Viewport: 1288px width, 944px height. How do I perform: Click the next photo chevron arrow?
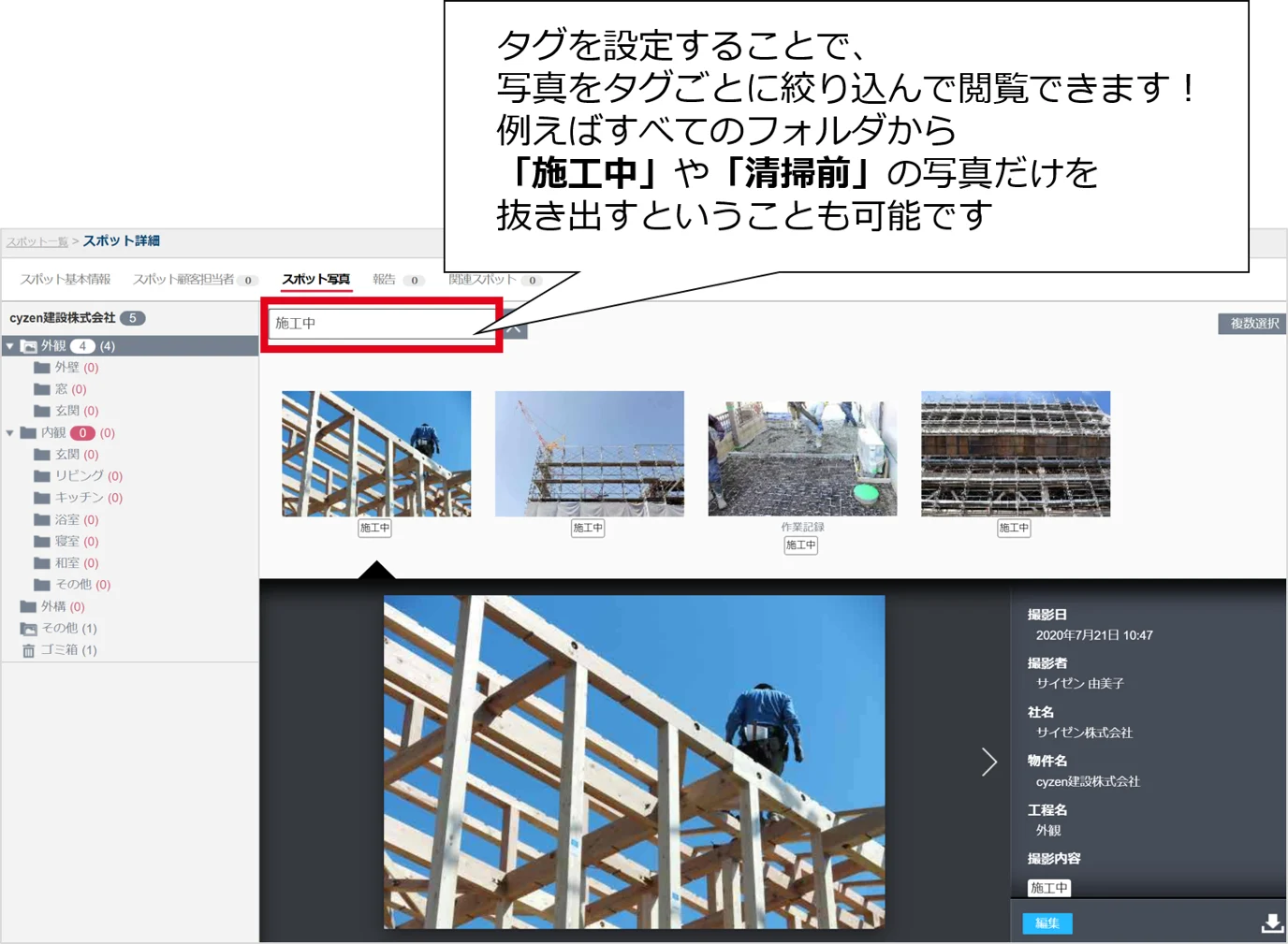(989, 762)
